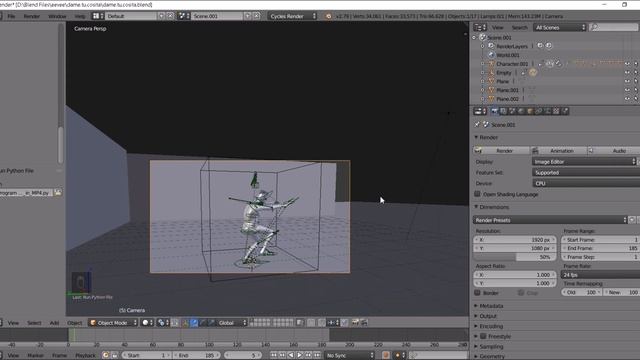Toggle visibility eye for Character.001

pos(627,64)
